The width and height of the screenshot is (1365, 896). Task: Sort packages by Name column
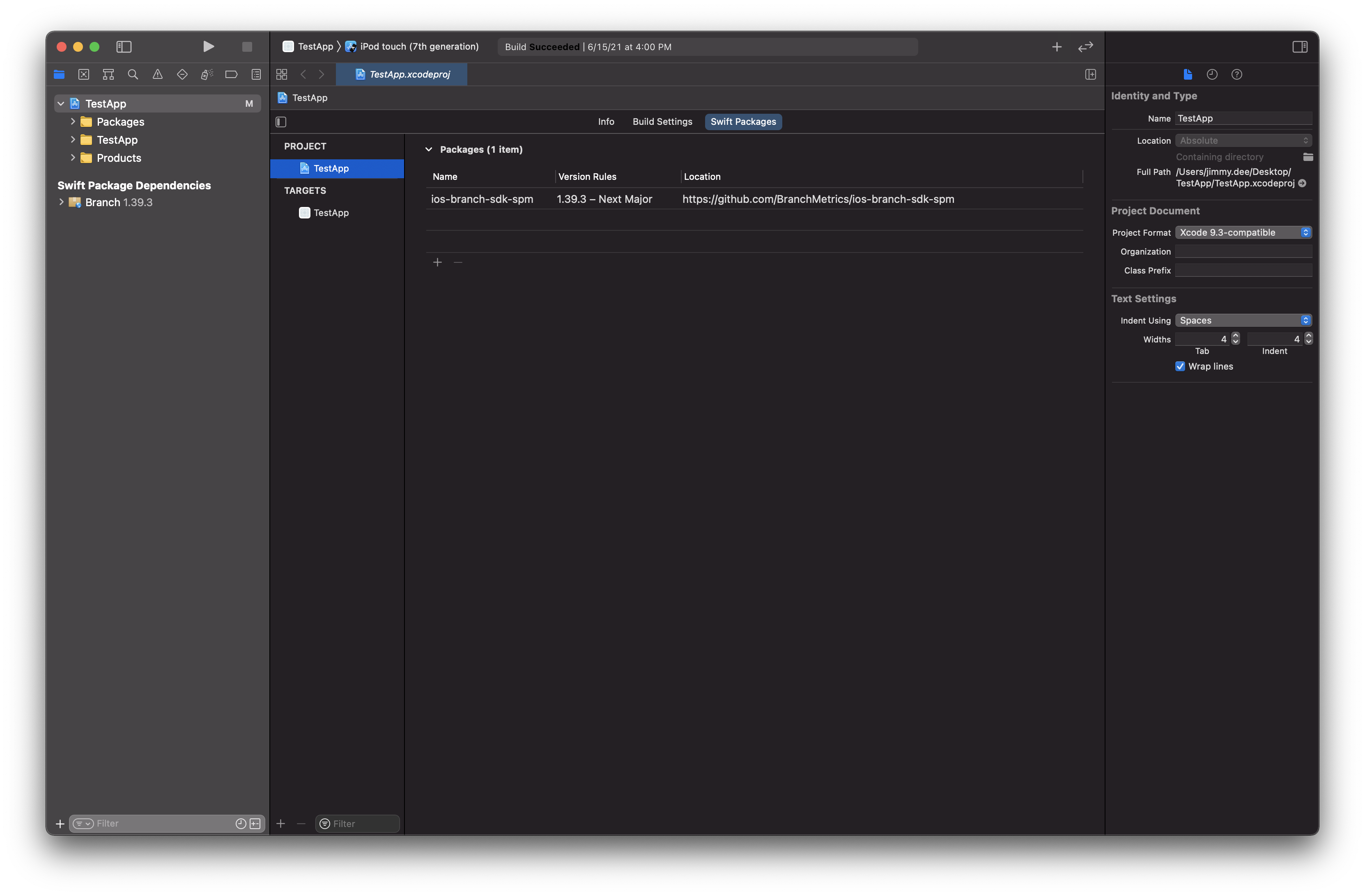click(x=444, y=177)
